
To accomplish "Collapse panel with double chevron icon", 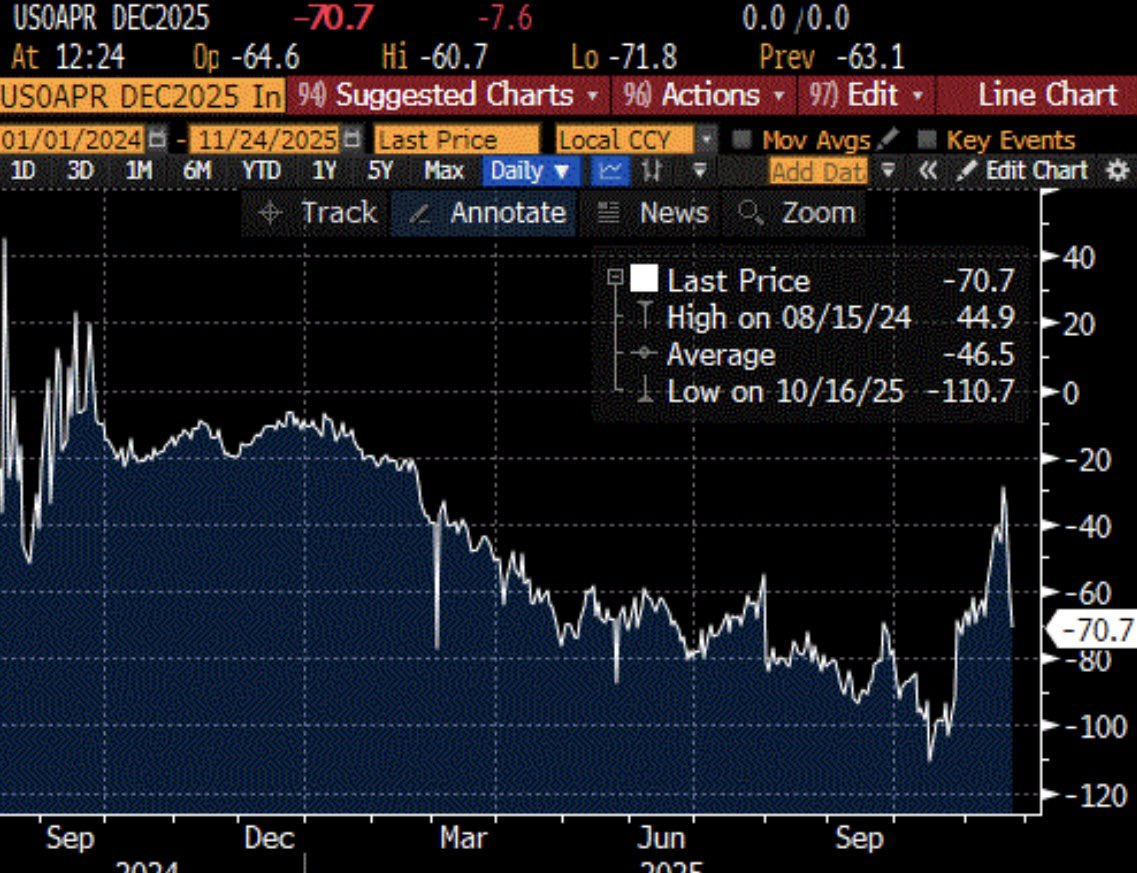I will [927, 171].
